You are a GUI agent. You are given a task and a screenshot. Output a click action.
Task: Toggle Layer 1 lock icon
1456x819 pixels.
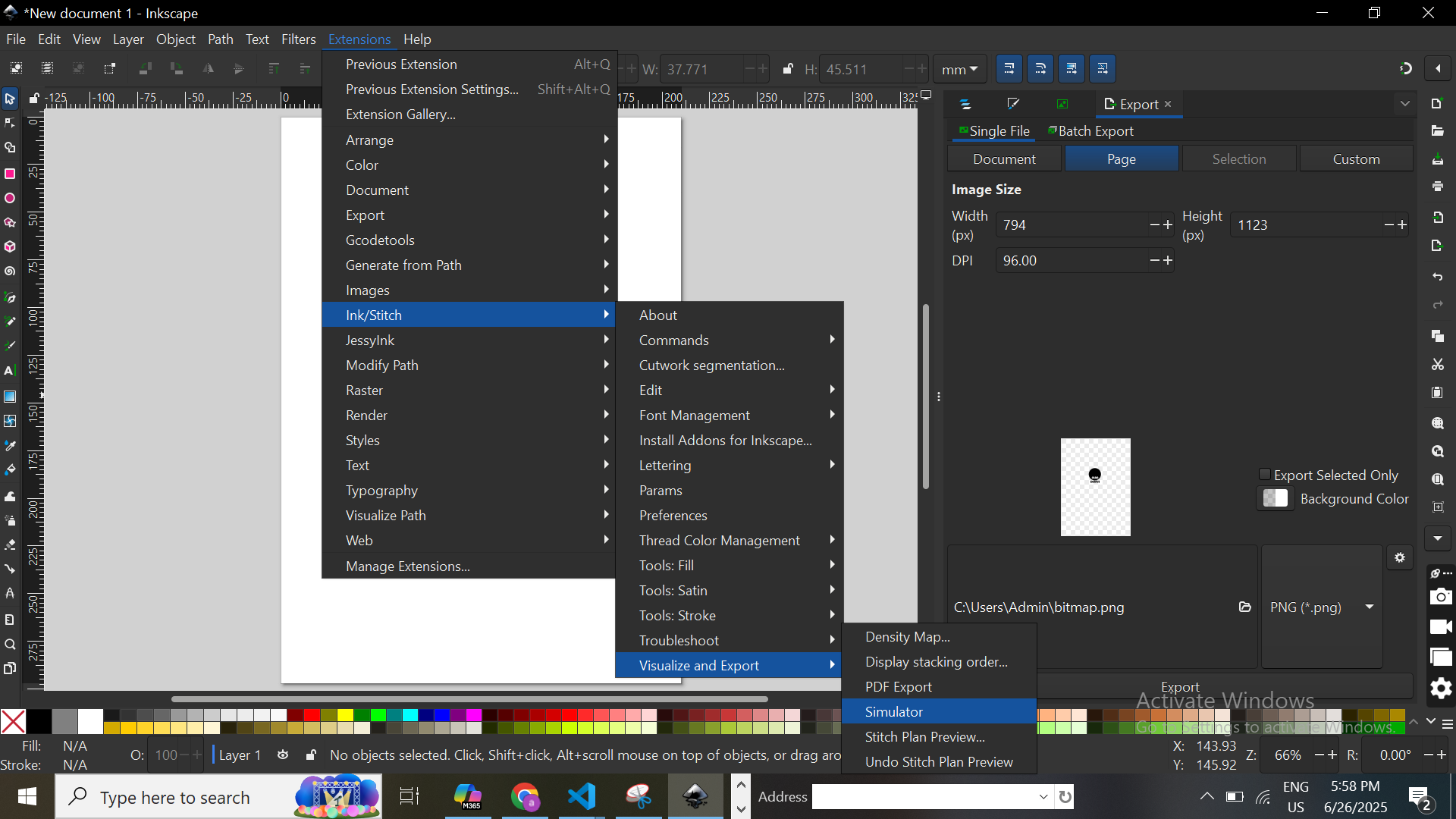coord(311,755)
